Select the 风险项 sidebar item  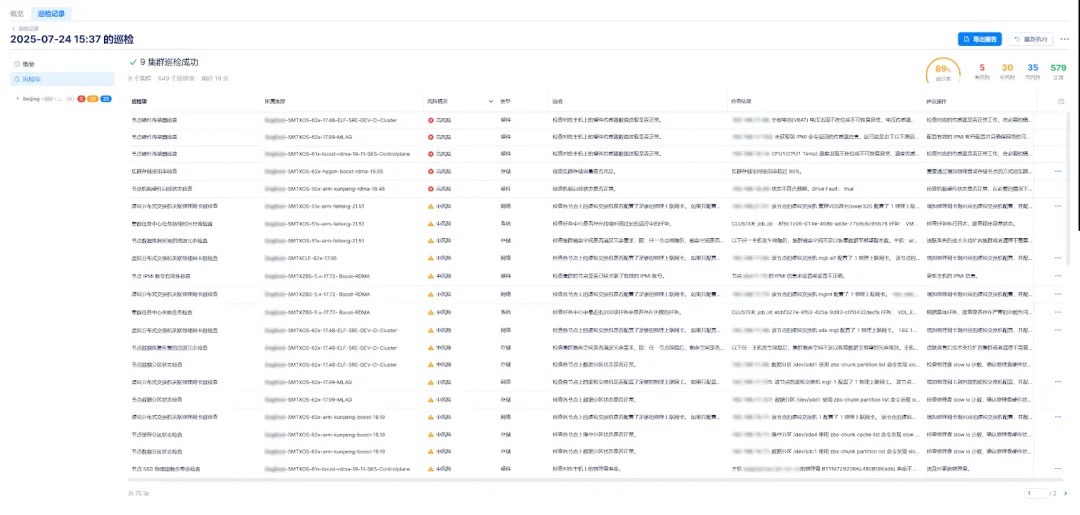[30, 78]
